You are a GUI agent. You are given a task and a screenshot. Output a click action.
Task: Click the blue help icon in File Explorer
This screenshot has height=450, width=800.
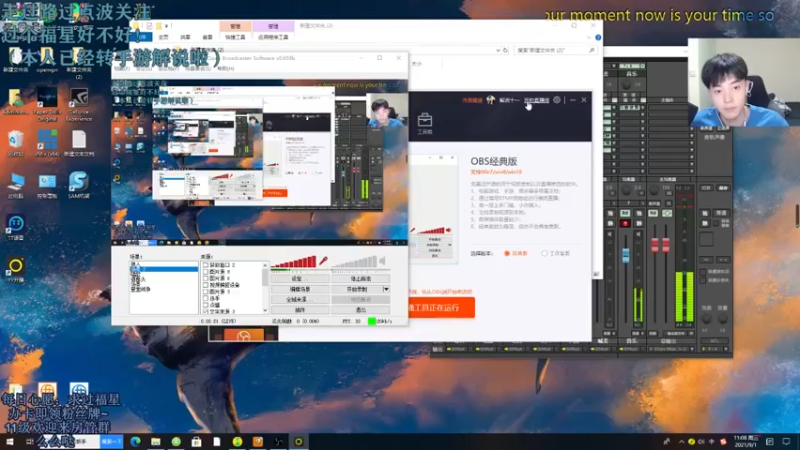598,37
